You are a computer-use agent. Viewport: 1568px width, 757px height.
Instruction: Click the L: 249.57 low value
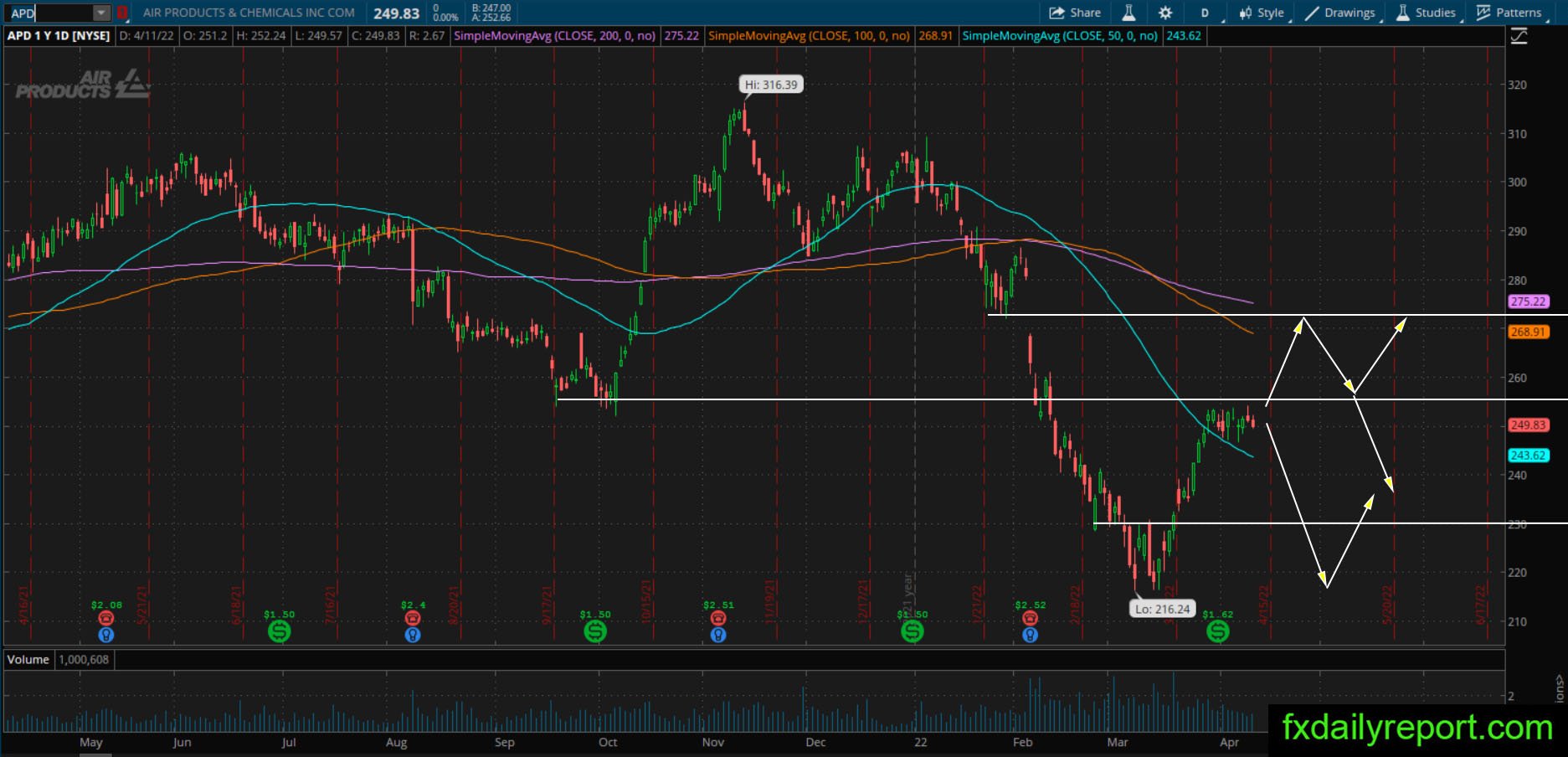318,36
